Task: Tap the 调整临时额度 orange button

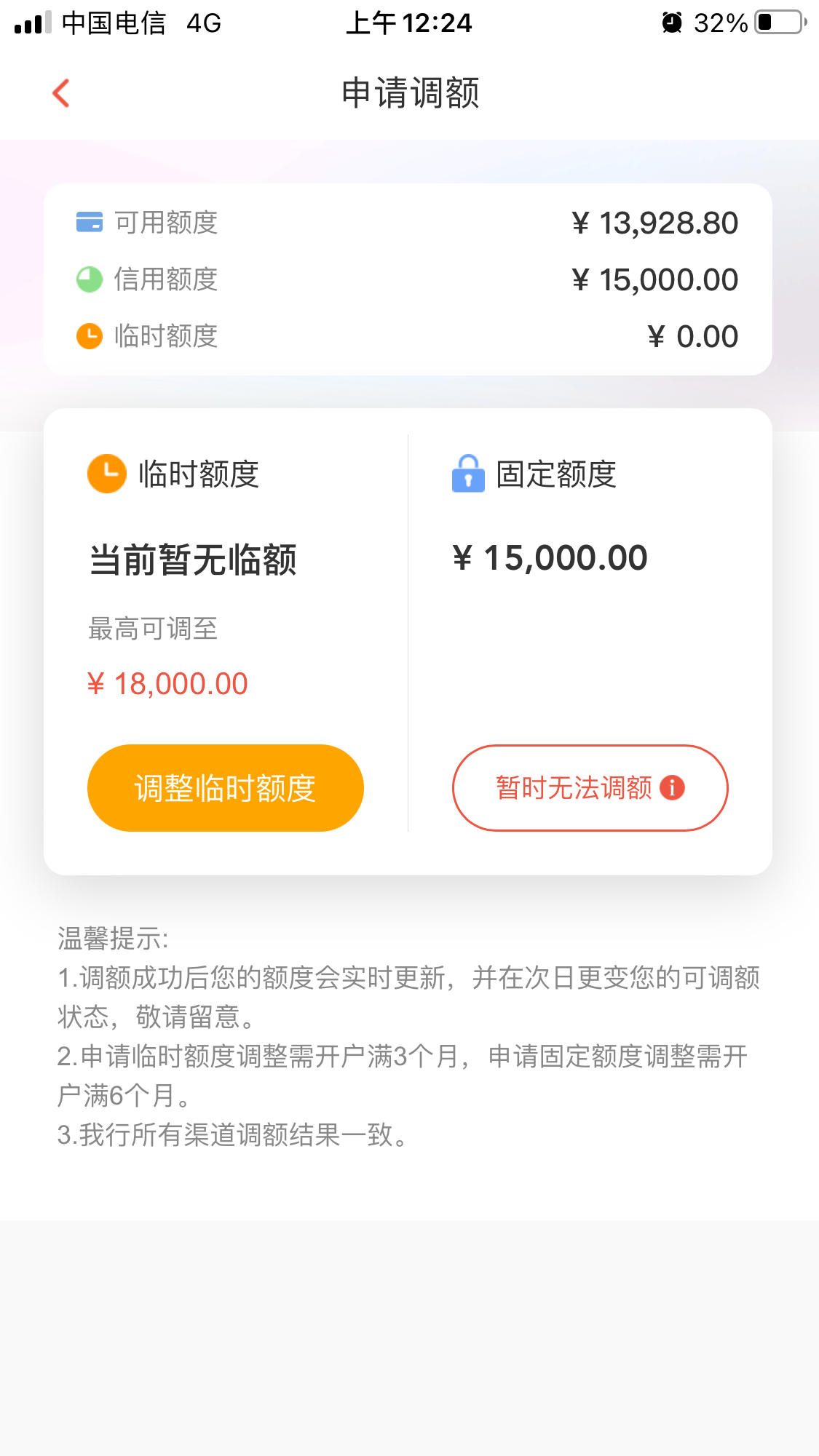Action: pyautogui.click(x=225, y=787)
